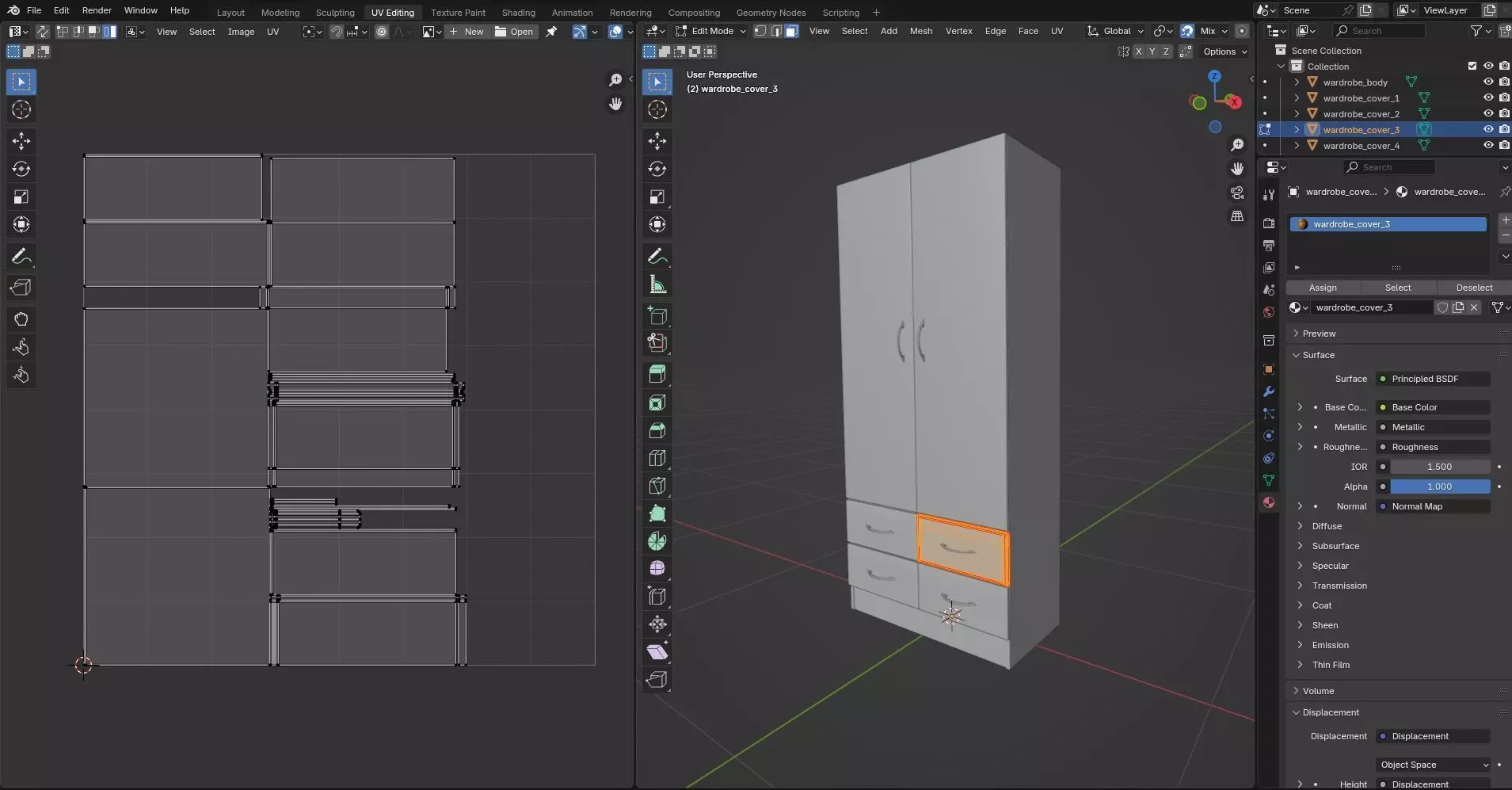
Task: Uncheck the Collection exclude checkbox
Action: (1472, 66)
